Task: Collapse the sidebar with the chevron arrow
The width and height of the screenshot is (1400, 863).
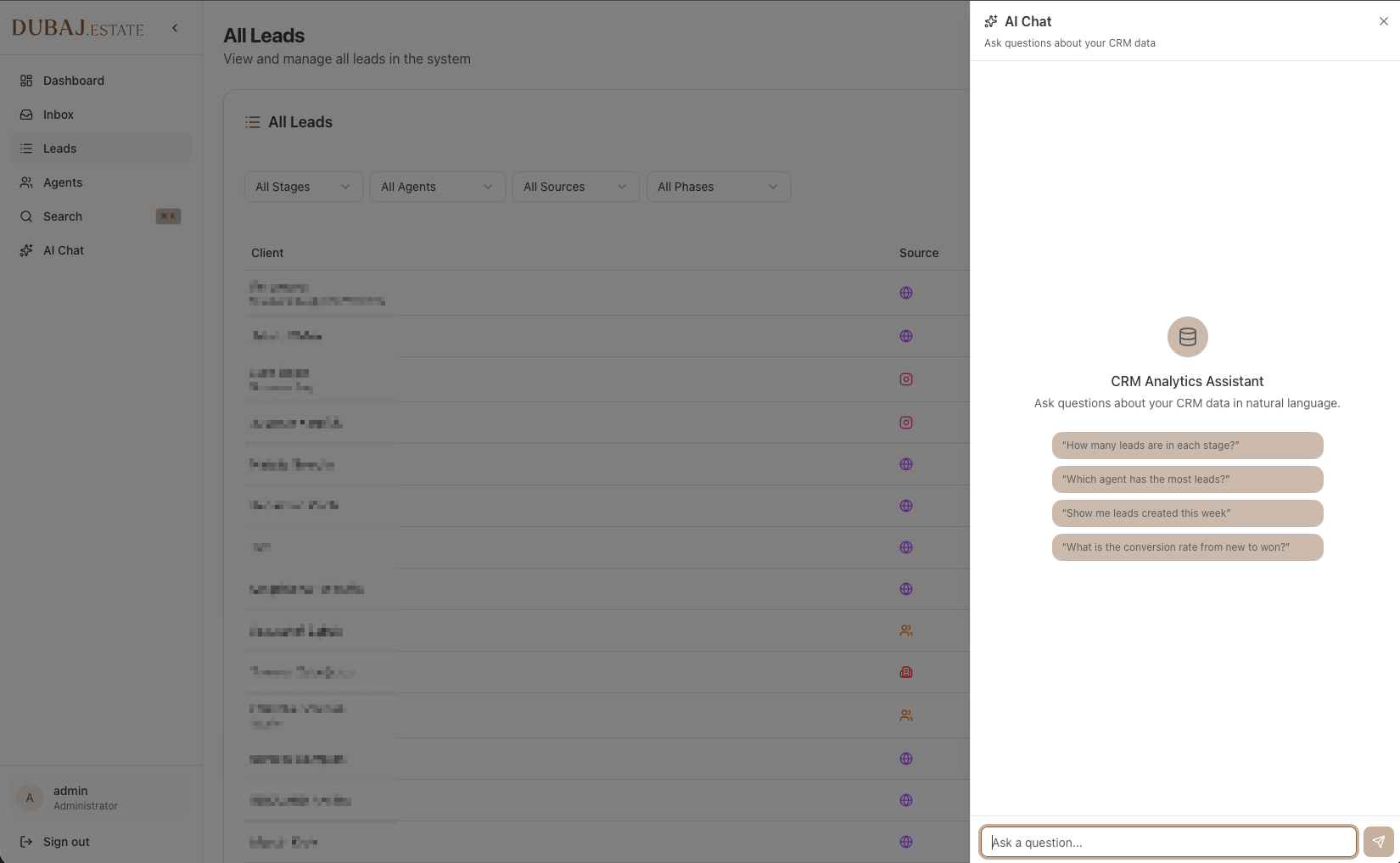Action: 175,28
